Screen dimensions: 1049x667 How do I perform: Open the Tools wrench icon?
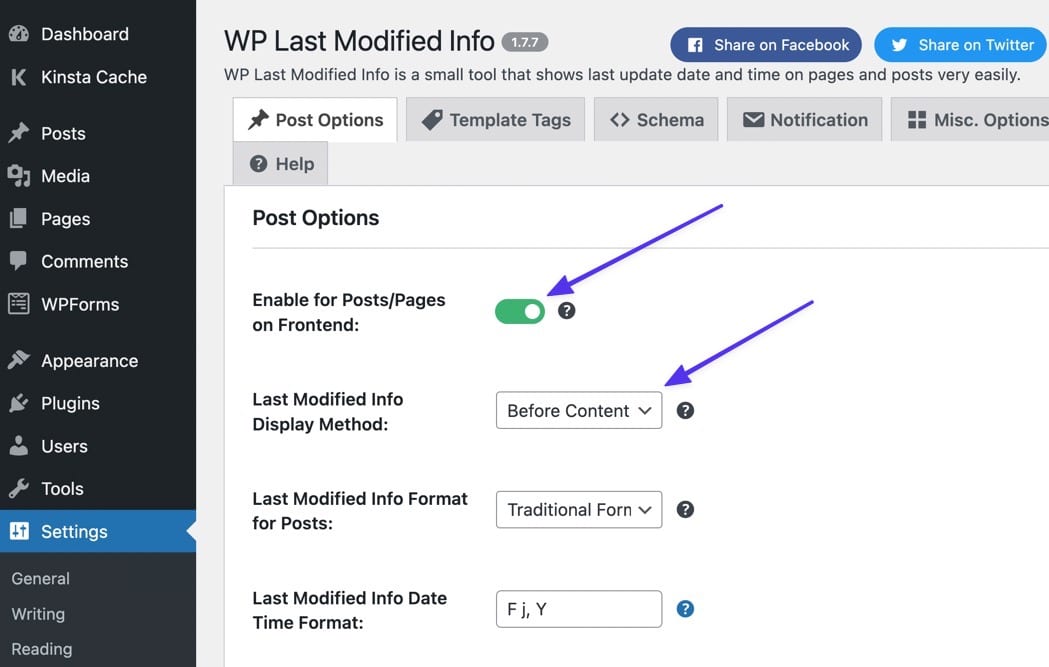[18, 489]
